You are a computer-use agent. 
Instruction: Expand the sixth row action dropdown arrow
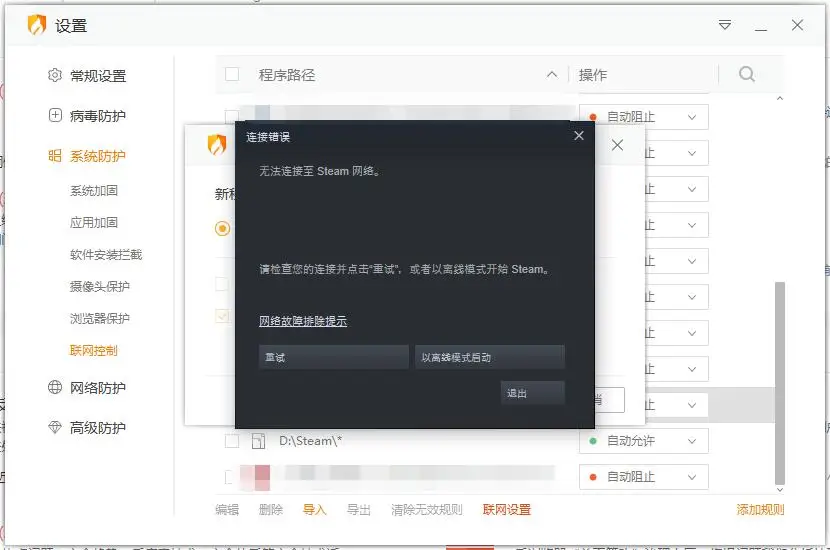click(x=692, y=297)
